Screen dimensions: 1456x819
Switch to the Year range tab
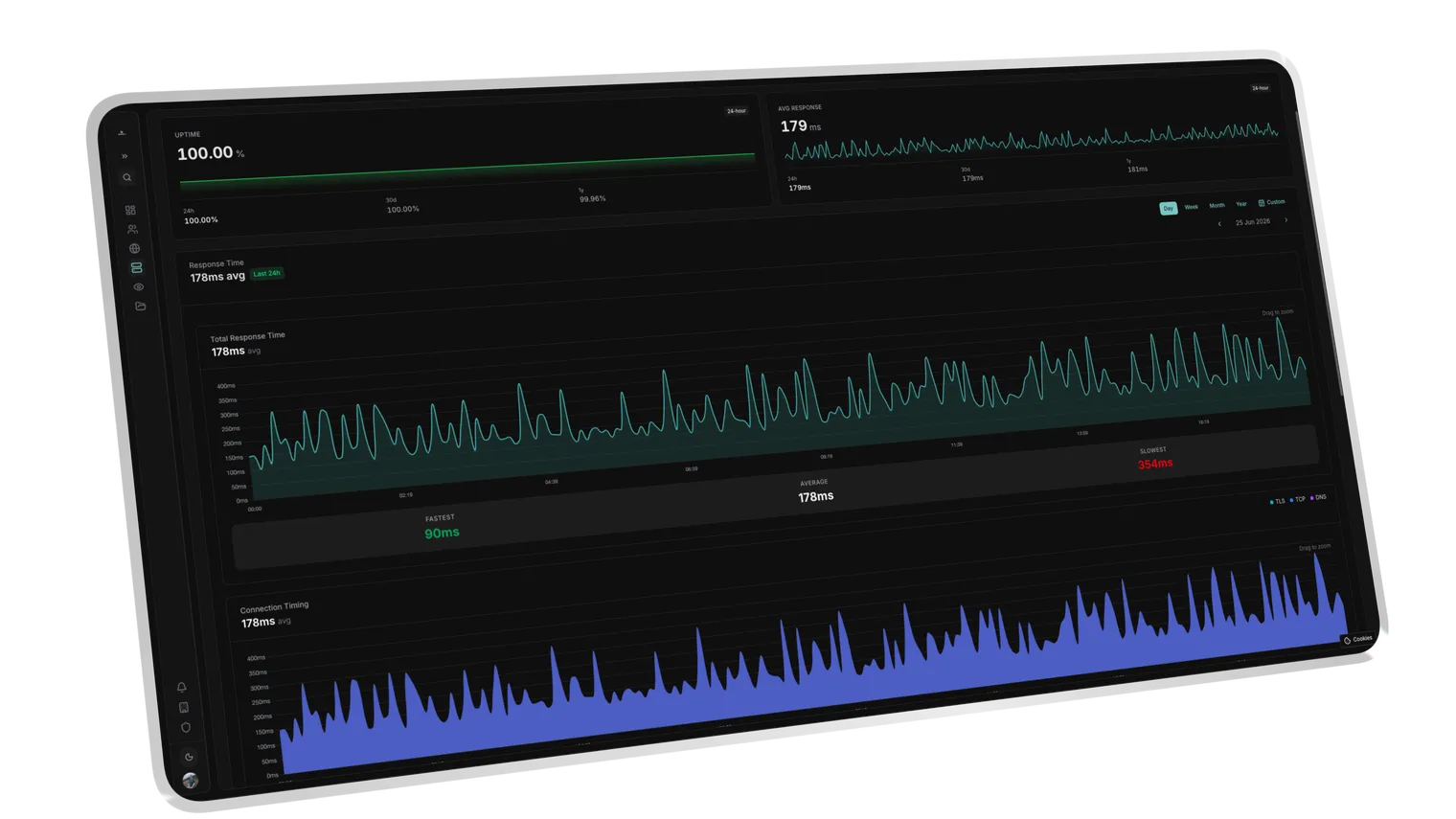tap(1241, 203)
